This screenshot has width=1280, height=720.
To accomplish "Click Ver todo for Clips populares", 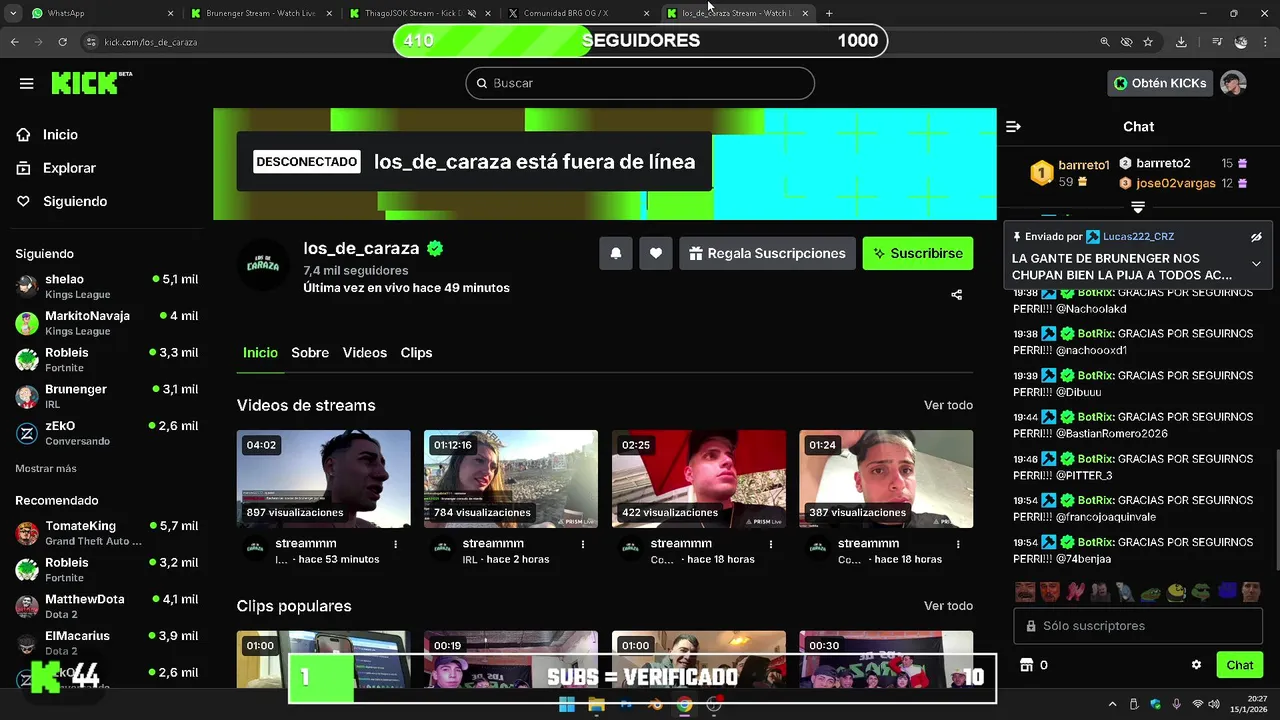I will (948, 606).
